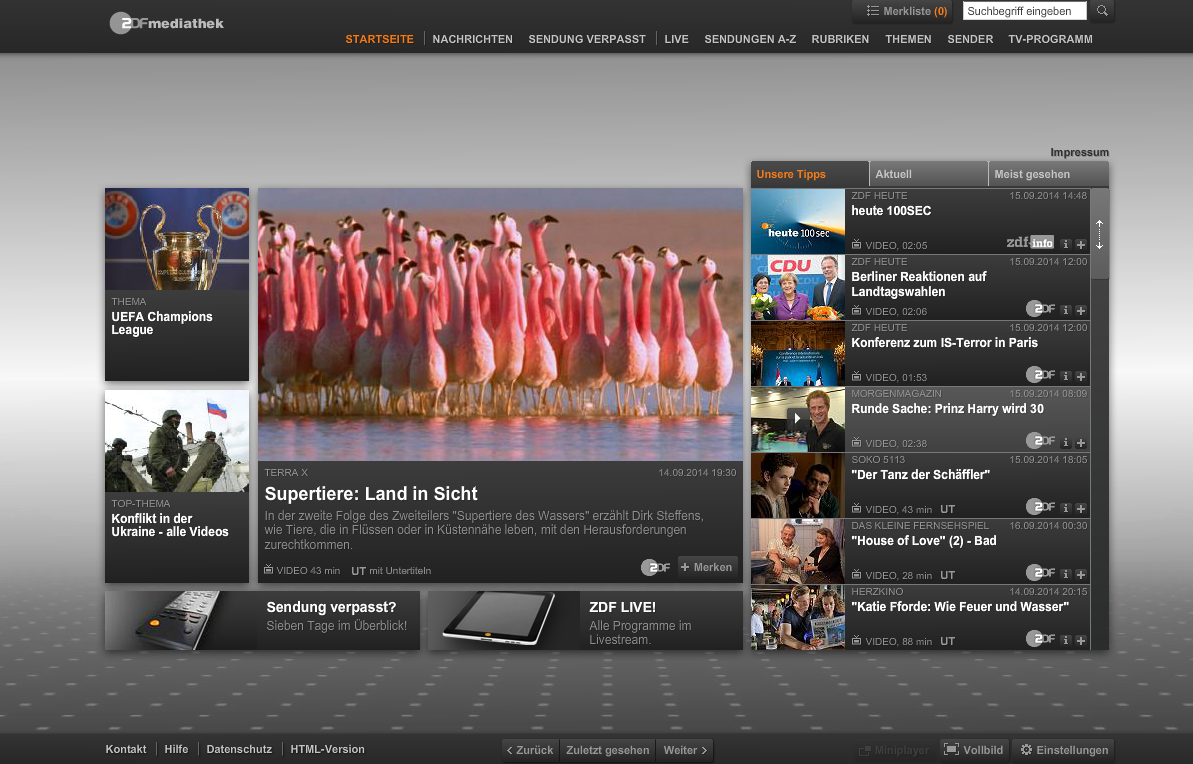Click 'Konferenz zum IS-Terror in Paris' title
The width and height of the screenshot is (1193, 764).
(x=944, y=342)
